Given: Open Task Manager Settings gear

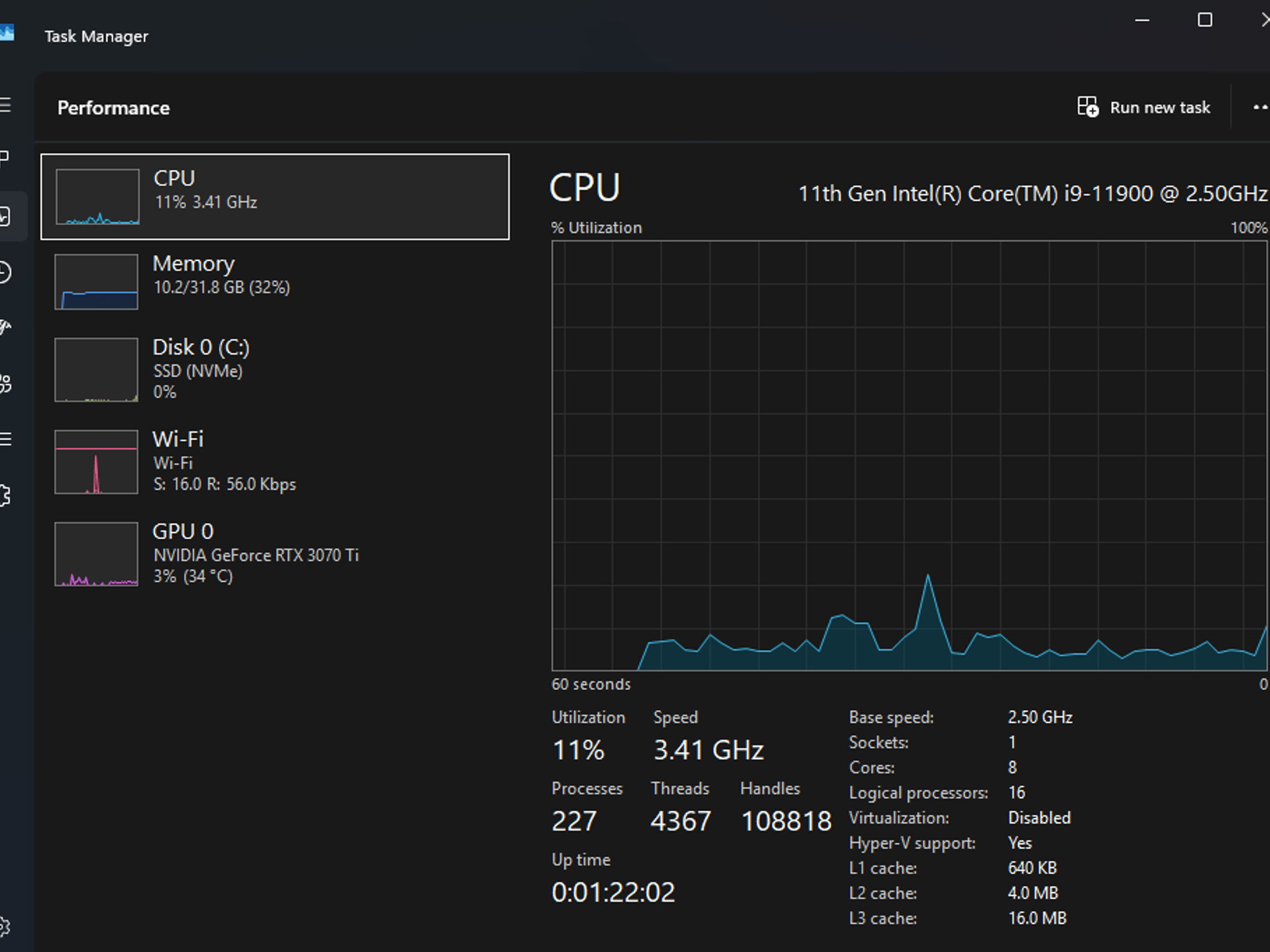Looking at the screenshot, I should click(5, 927).
